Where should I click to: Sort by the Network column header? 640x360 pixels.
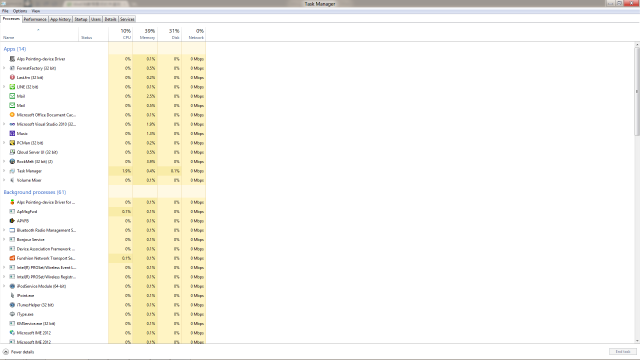[x=193, y=34]
